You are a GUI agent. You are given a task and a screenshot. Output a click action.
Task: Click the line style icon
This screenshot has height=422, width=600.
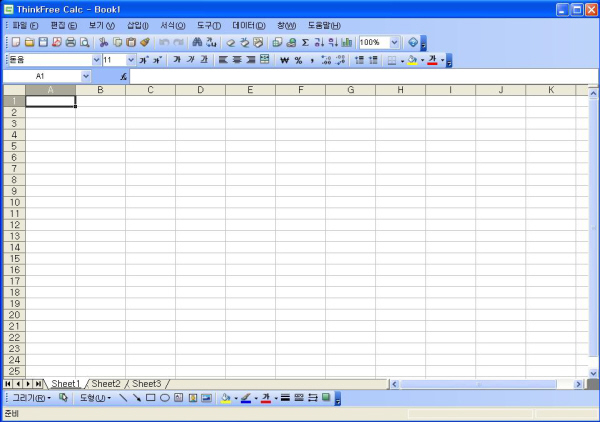click(x=285, y=398)
